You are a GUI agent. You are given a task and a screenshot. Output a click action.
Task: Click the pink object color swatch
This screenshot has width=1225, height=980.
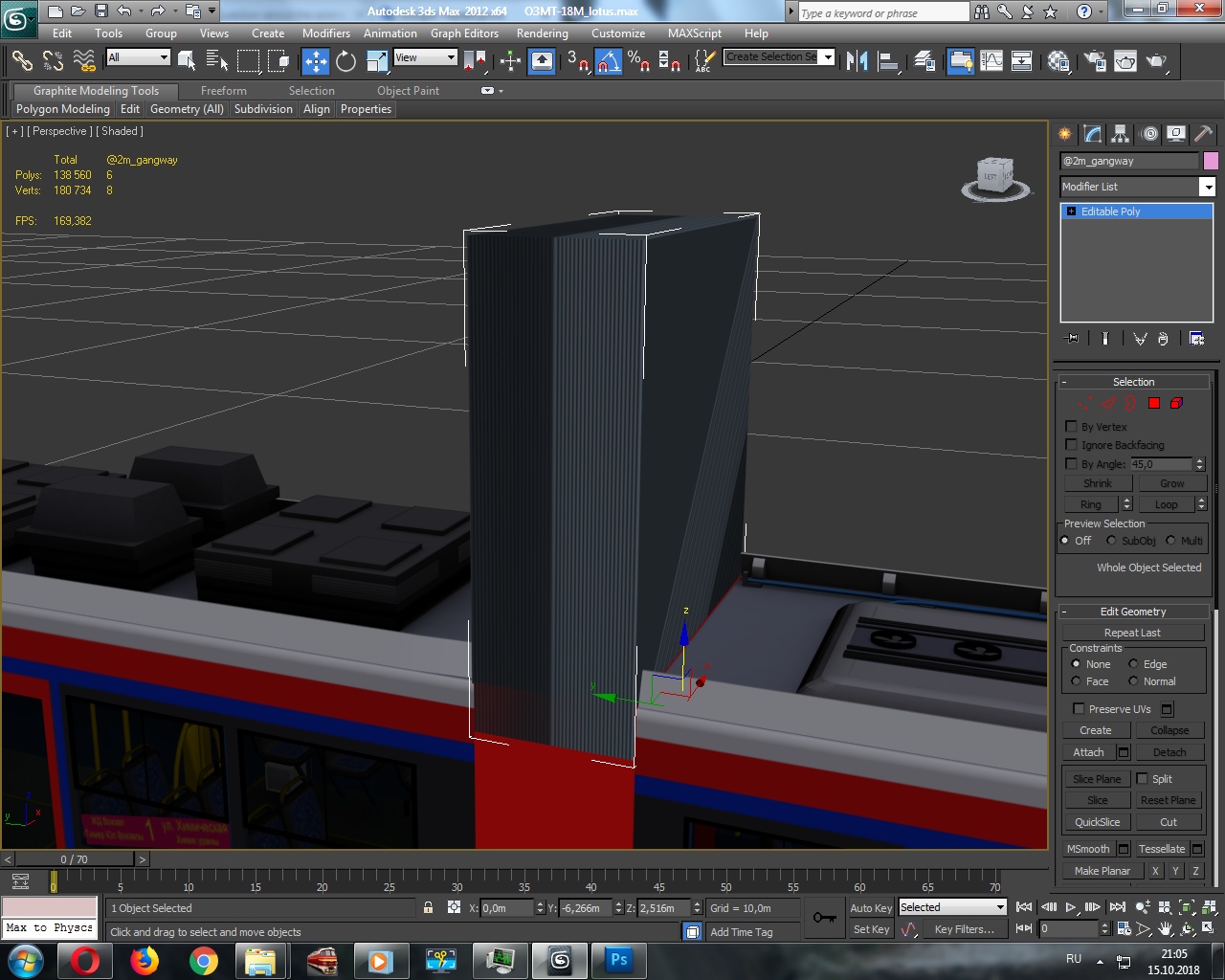[1211, 161]
